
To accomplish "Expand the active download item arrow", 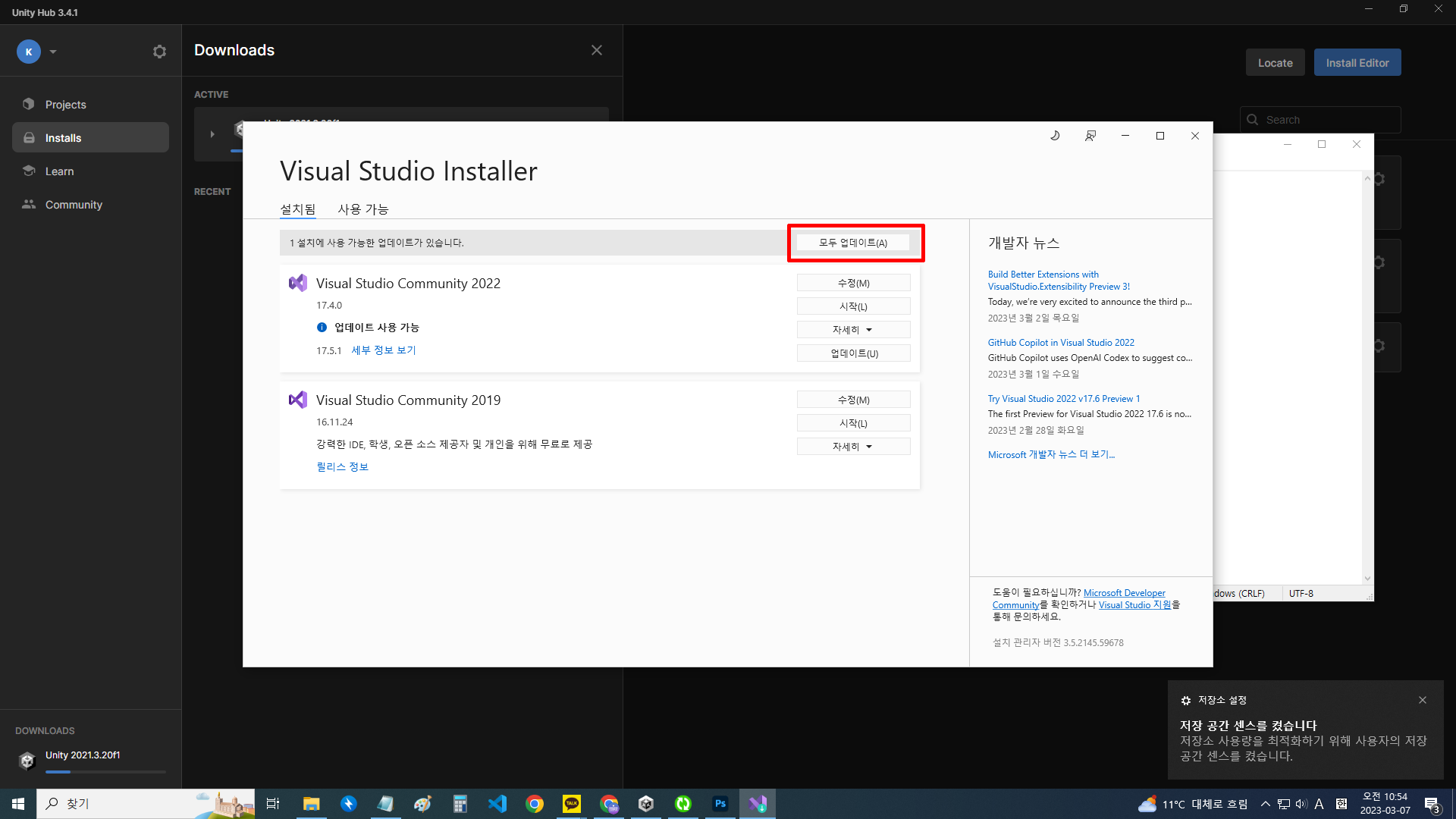I will click(x=212, y=134).
